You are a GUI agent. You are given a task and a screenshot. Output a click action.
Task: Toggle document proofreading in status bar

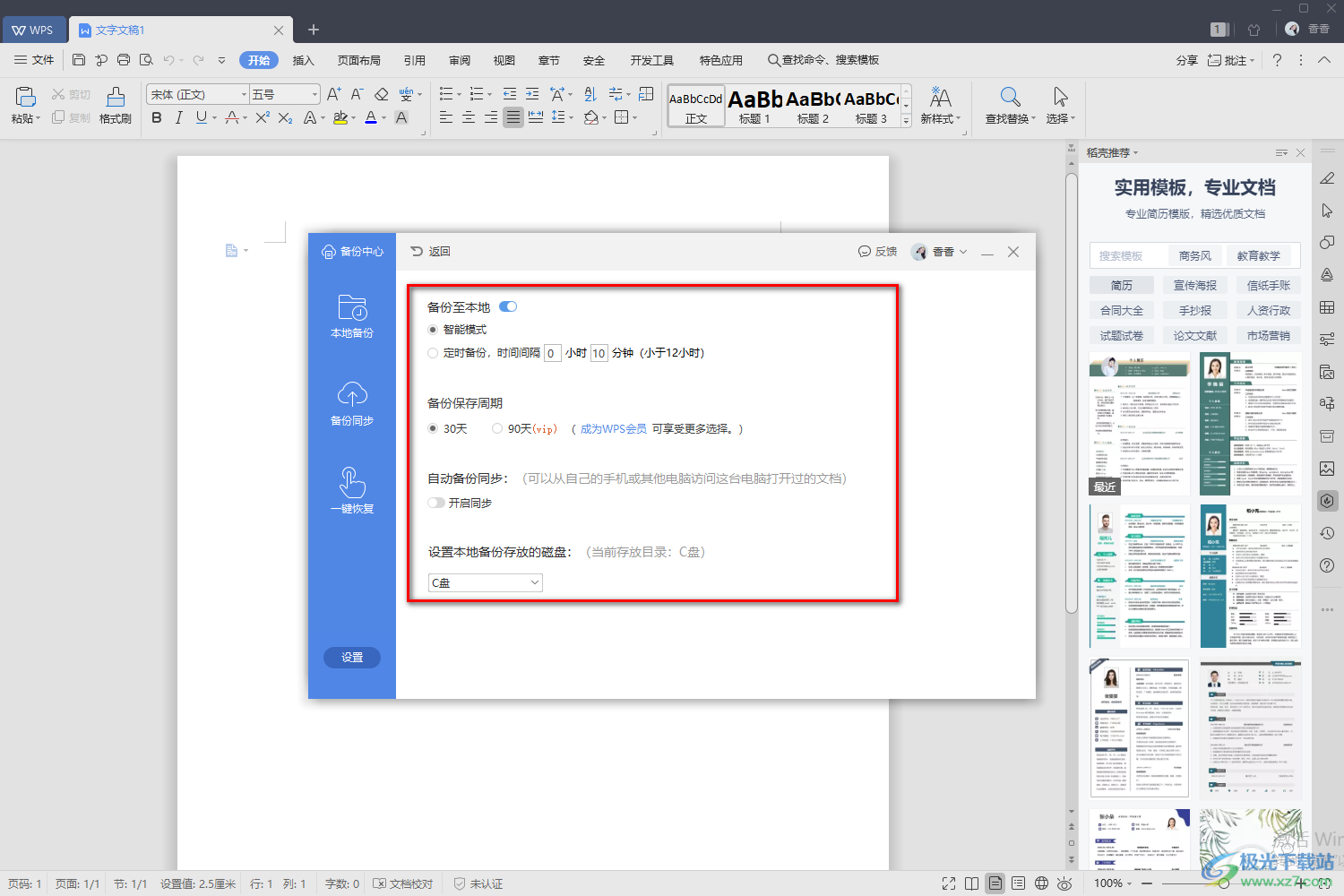point(403,883)
